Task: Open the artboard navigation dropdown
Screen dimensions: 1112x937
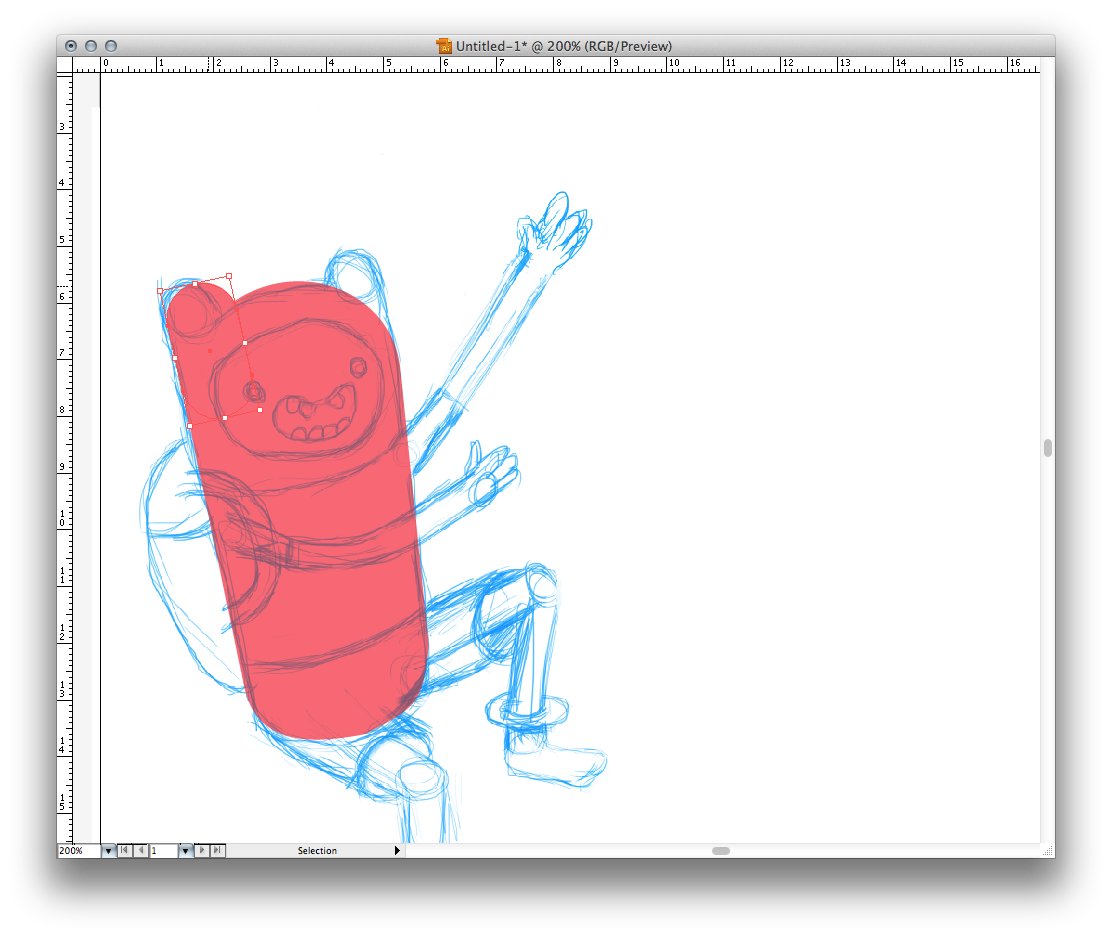Action: [185, 851]
